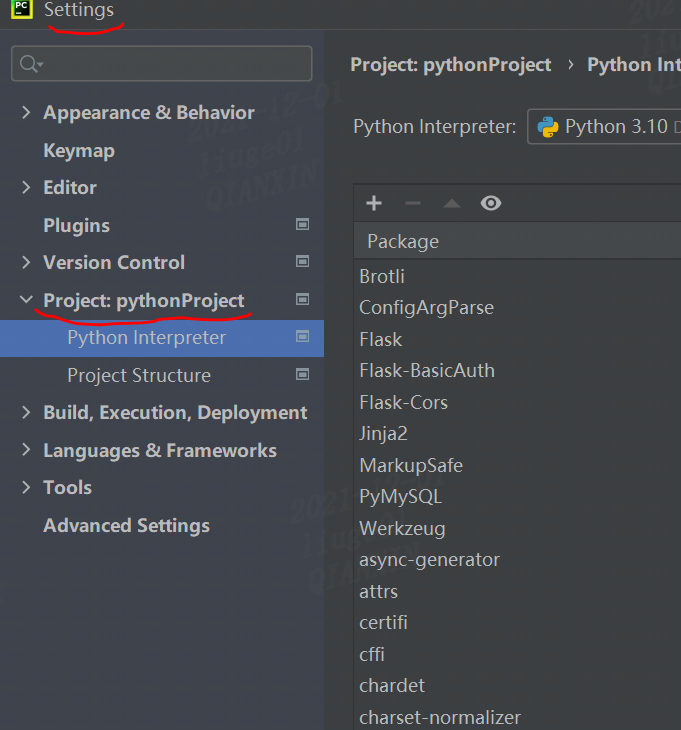Click the Project: pythonProject breadcrumb
681x730 pixels.
click(451, 65)
